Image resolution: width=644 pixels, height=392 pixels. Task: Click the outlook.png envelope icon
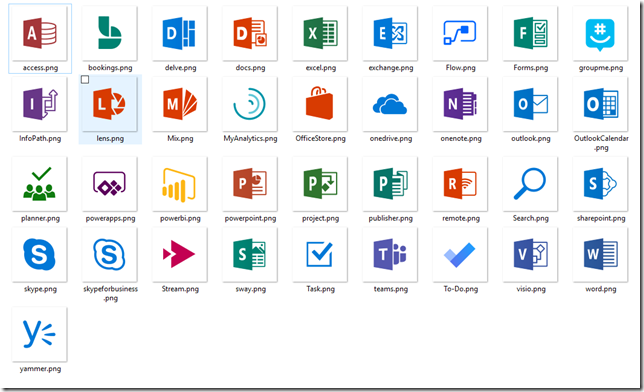(x=531, y=104)
